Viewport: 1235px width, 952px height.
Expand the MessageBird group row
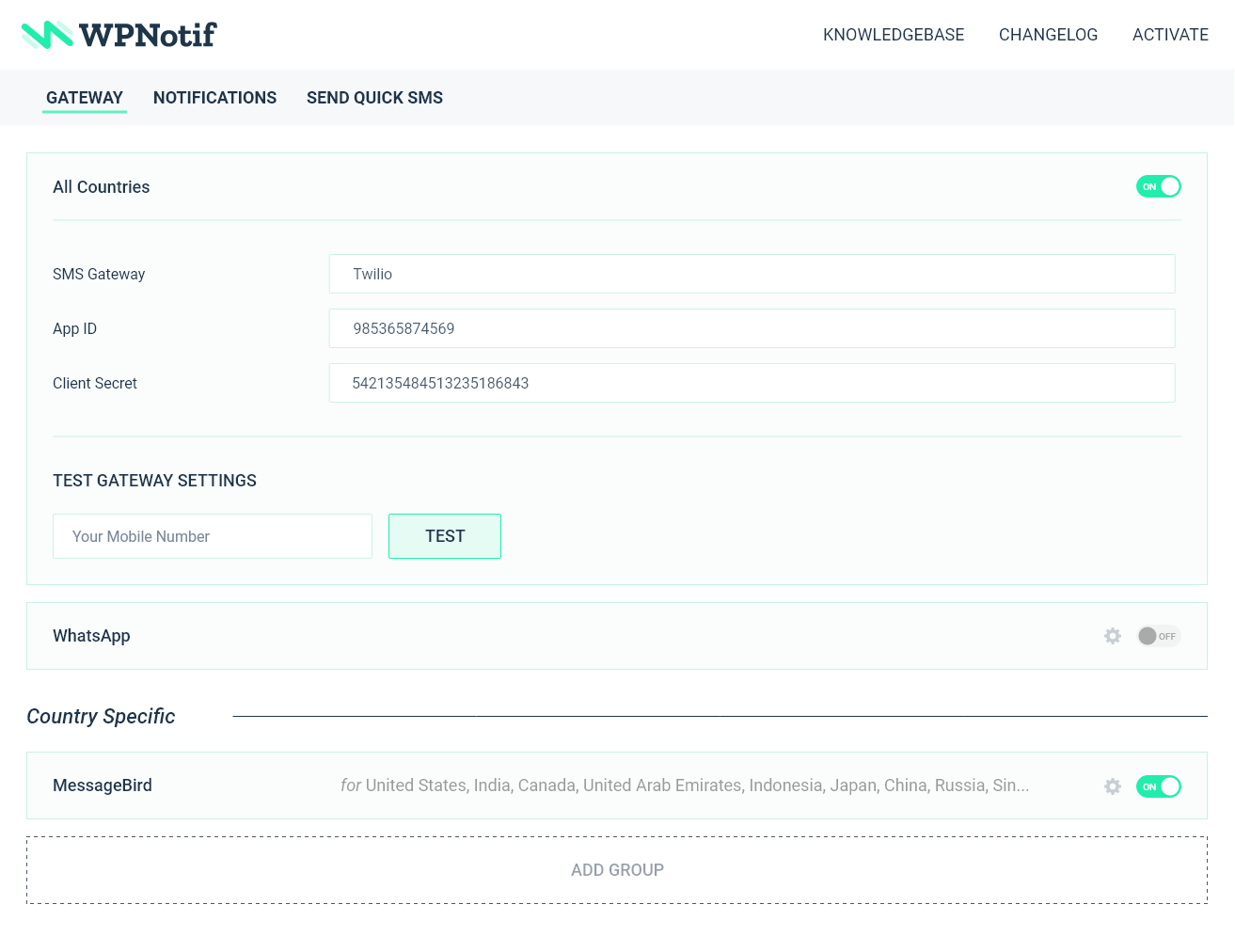pos(617,785)
